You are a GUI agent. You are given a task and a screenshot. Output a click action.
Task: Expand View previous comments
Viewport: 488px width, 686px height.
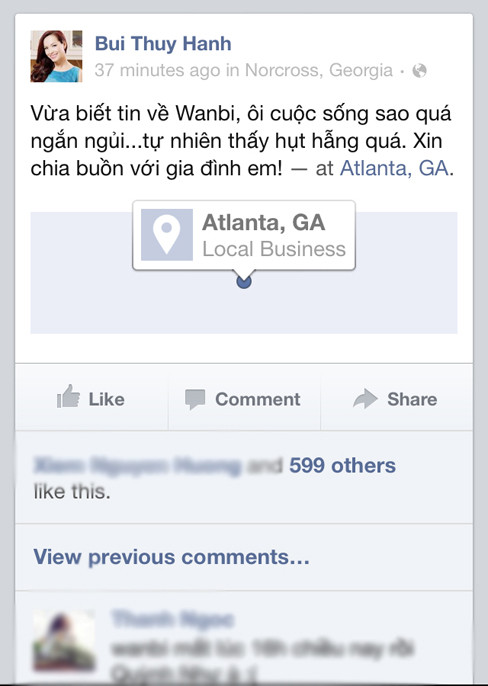pos(172,557)
